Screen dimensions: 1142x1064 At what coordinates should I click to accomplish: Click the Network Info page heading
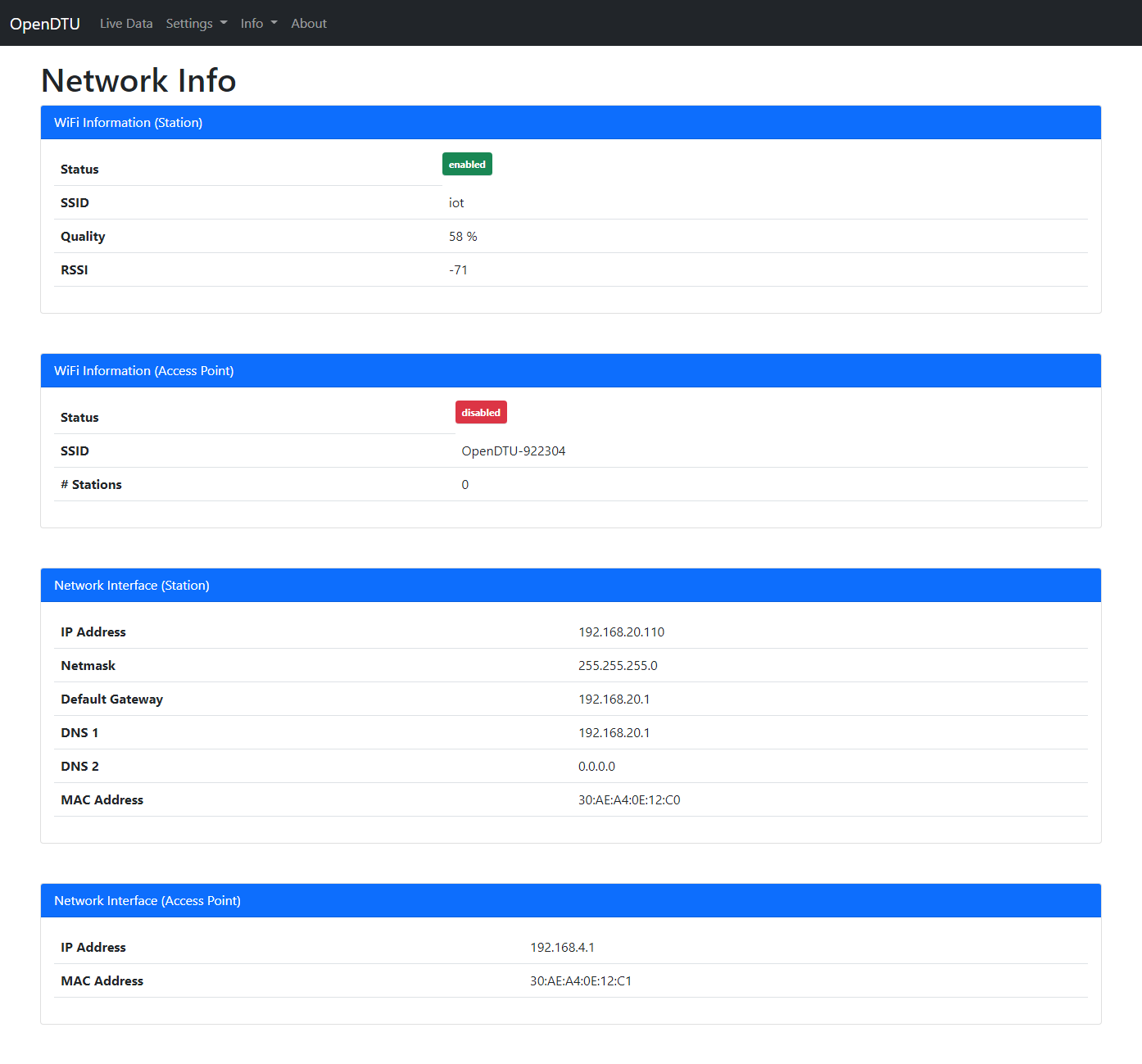(x=138, y=81)
